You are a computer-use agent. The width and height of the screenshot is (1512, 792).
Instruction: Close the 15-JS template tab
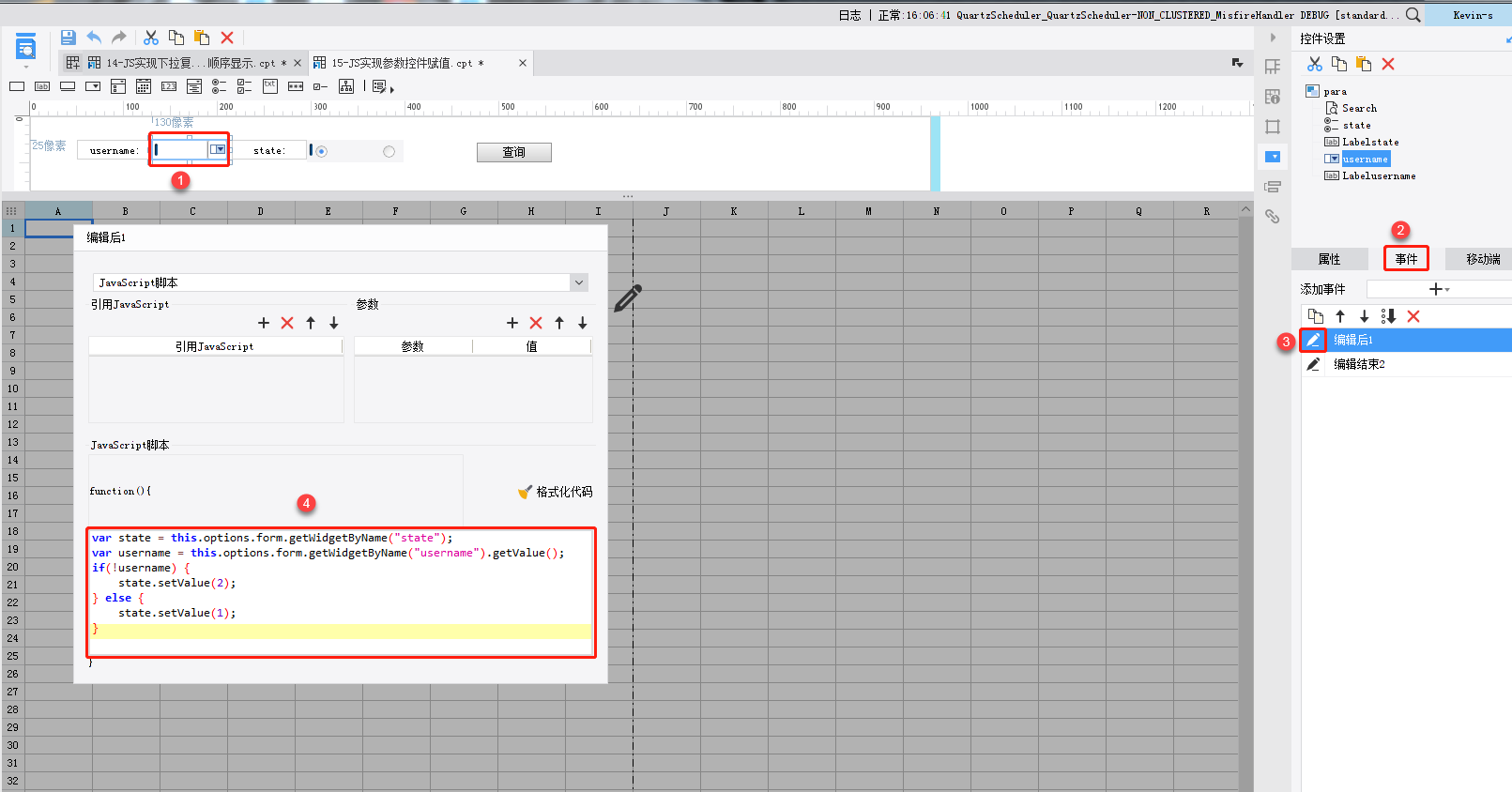(x=523, y=63)
